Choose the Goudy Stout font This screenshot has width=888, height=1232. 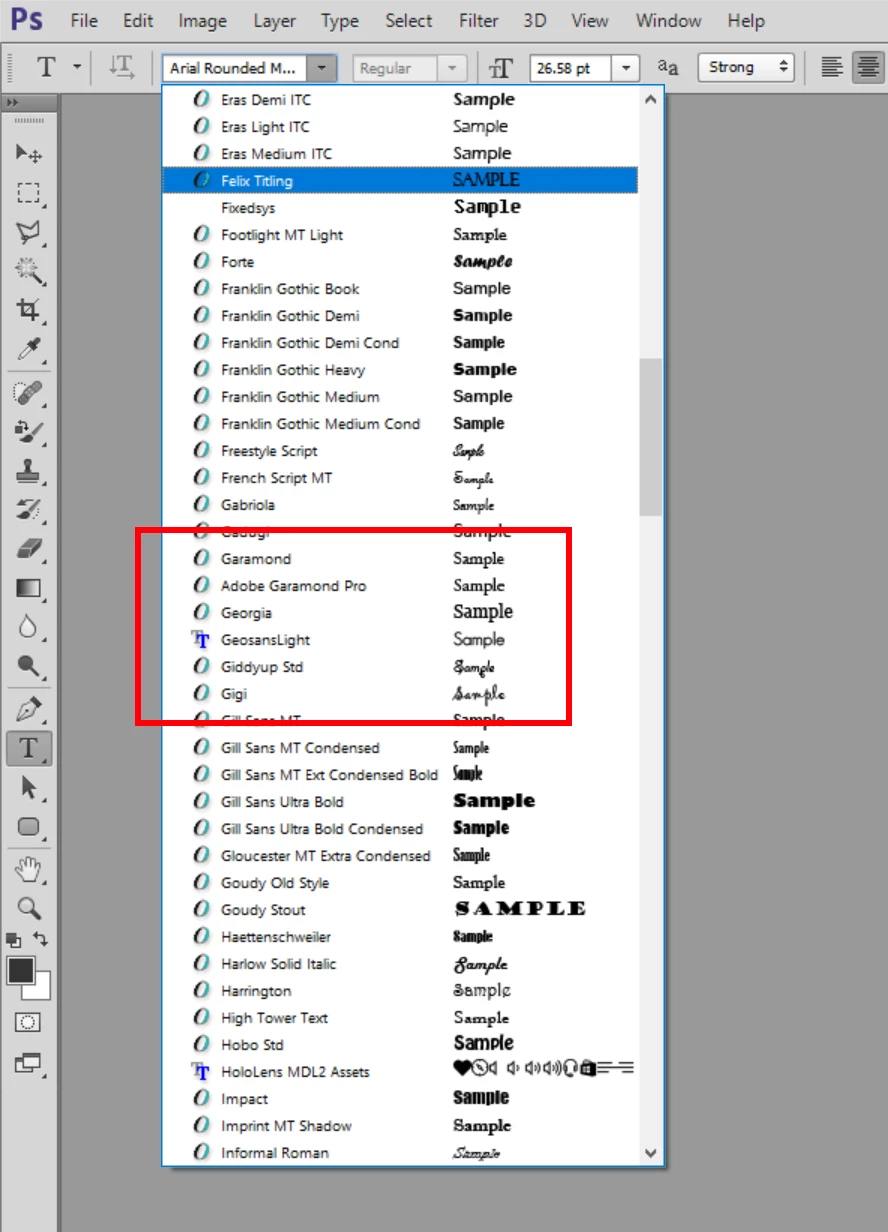400,909
